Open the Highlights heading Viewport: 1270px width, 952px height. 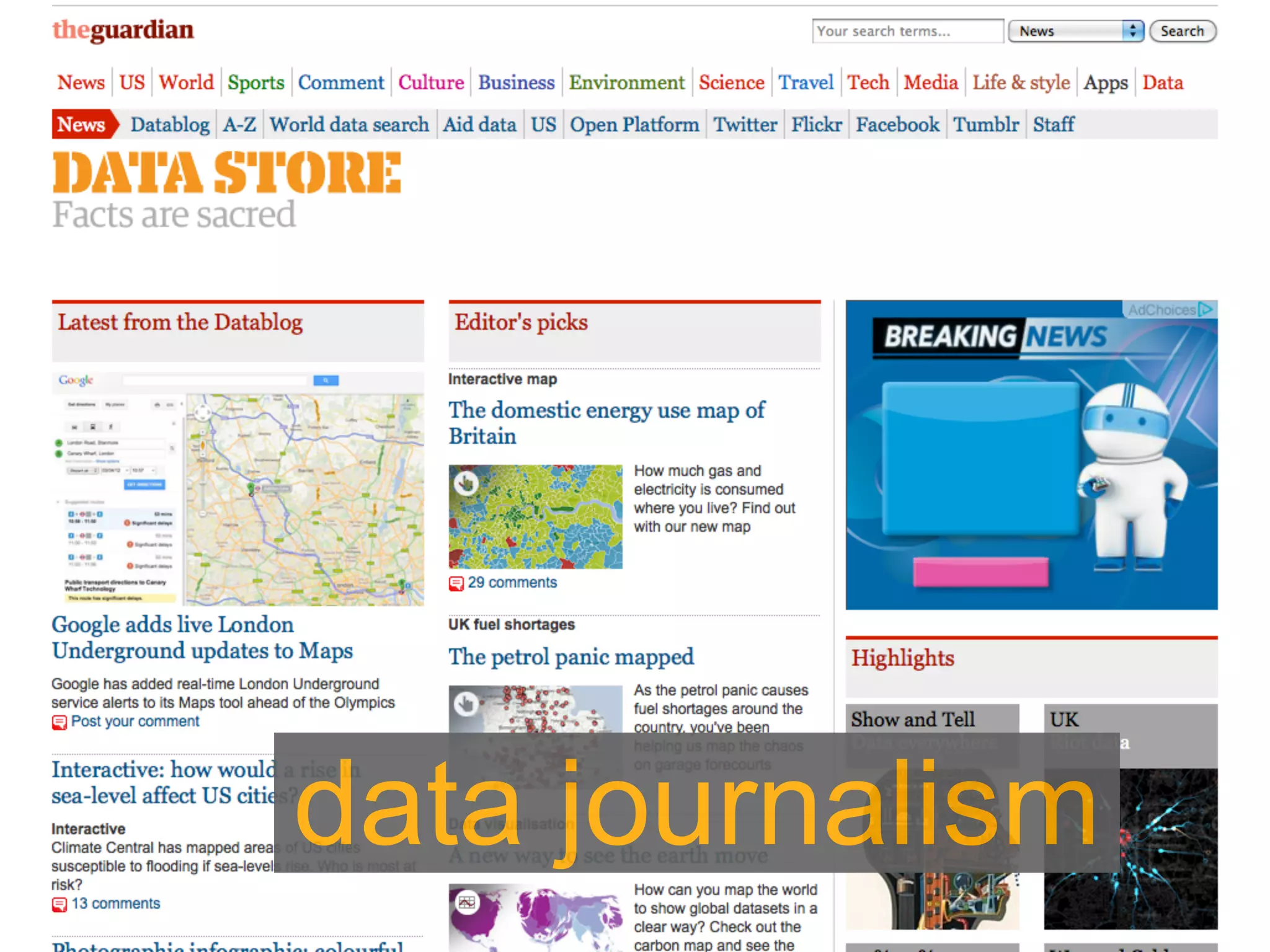pos(902,659)
